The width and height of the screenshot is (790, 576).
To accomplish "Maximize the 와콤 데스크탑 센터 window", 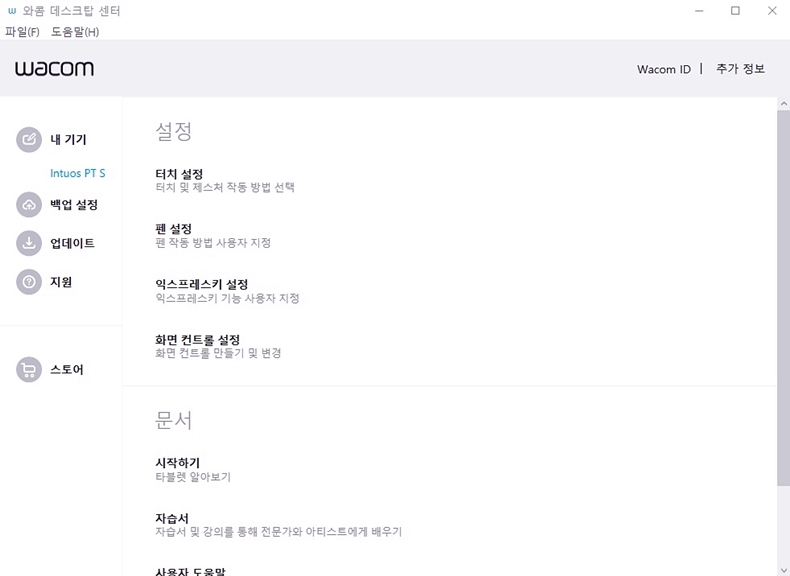I will click(735, 11).
